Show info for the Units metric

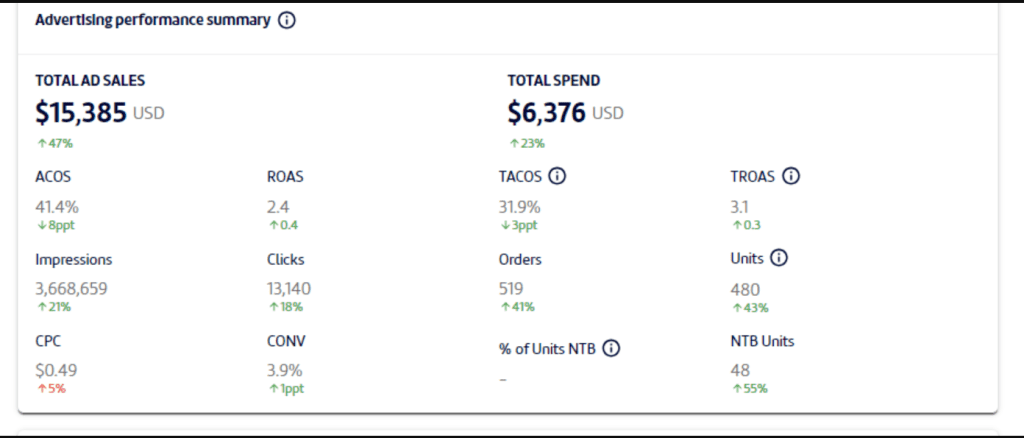(779, 258)
